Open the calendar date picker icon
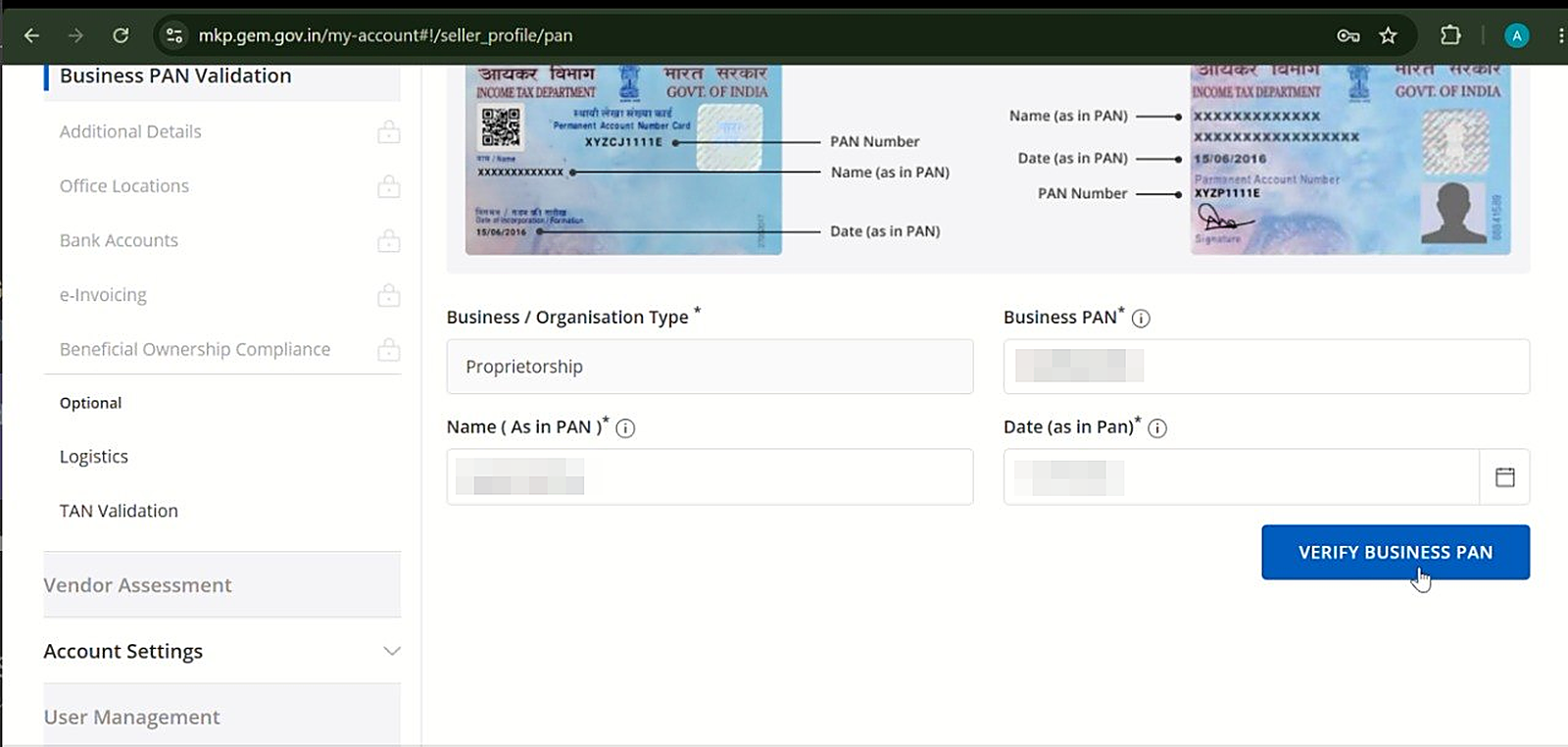 [1505, 477]
